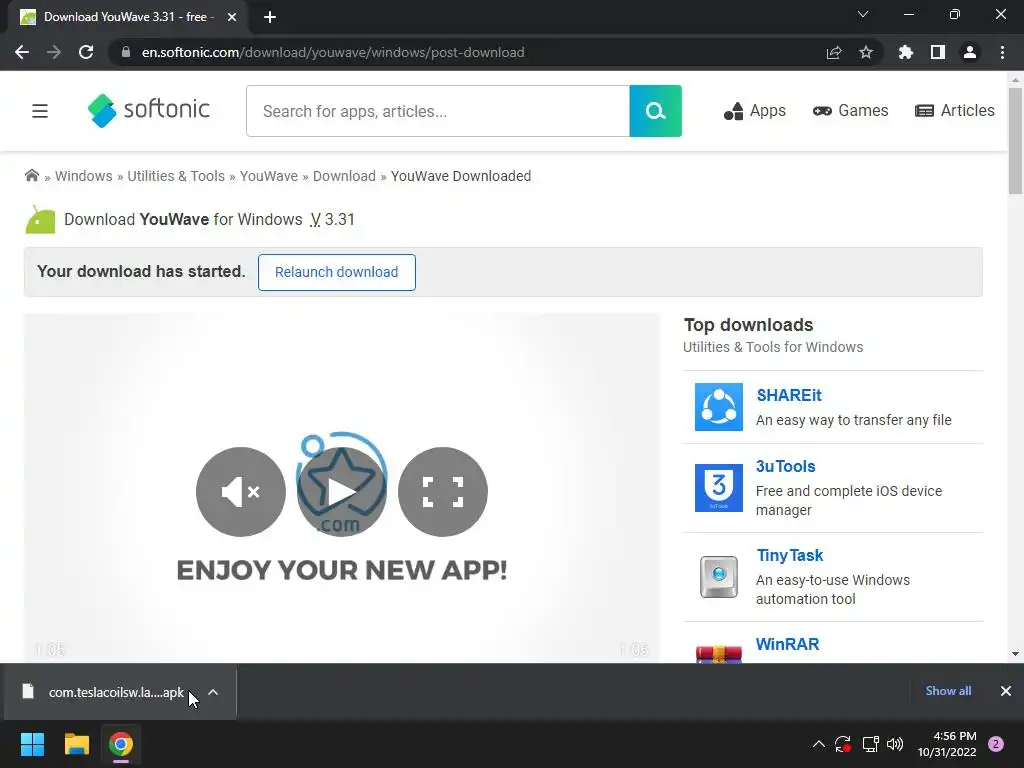The width and height of the screenshot is (1024, 768).
Task: Click the Relaunch download button
Action: 336,272
